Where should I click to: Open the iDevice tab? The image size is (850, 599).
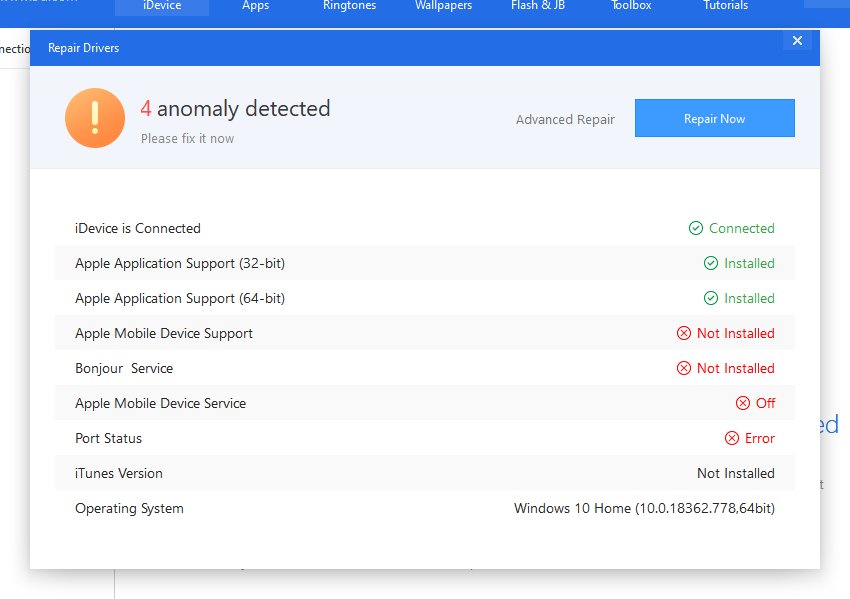(x=162, y=6)
